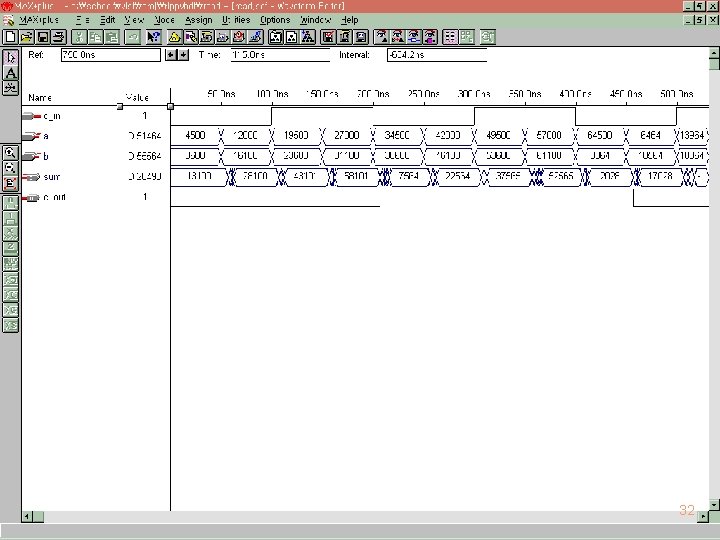Click the 27000 segment of waveform a
The height and width of the screenshot is (540, 720).
pos(346,135)
